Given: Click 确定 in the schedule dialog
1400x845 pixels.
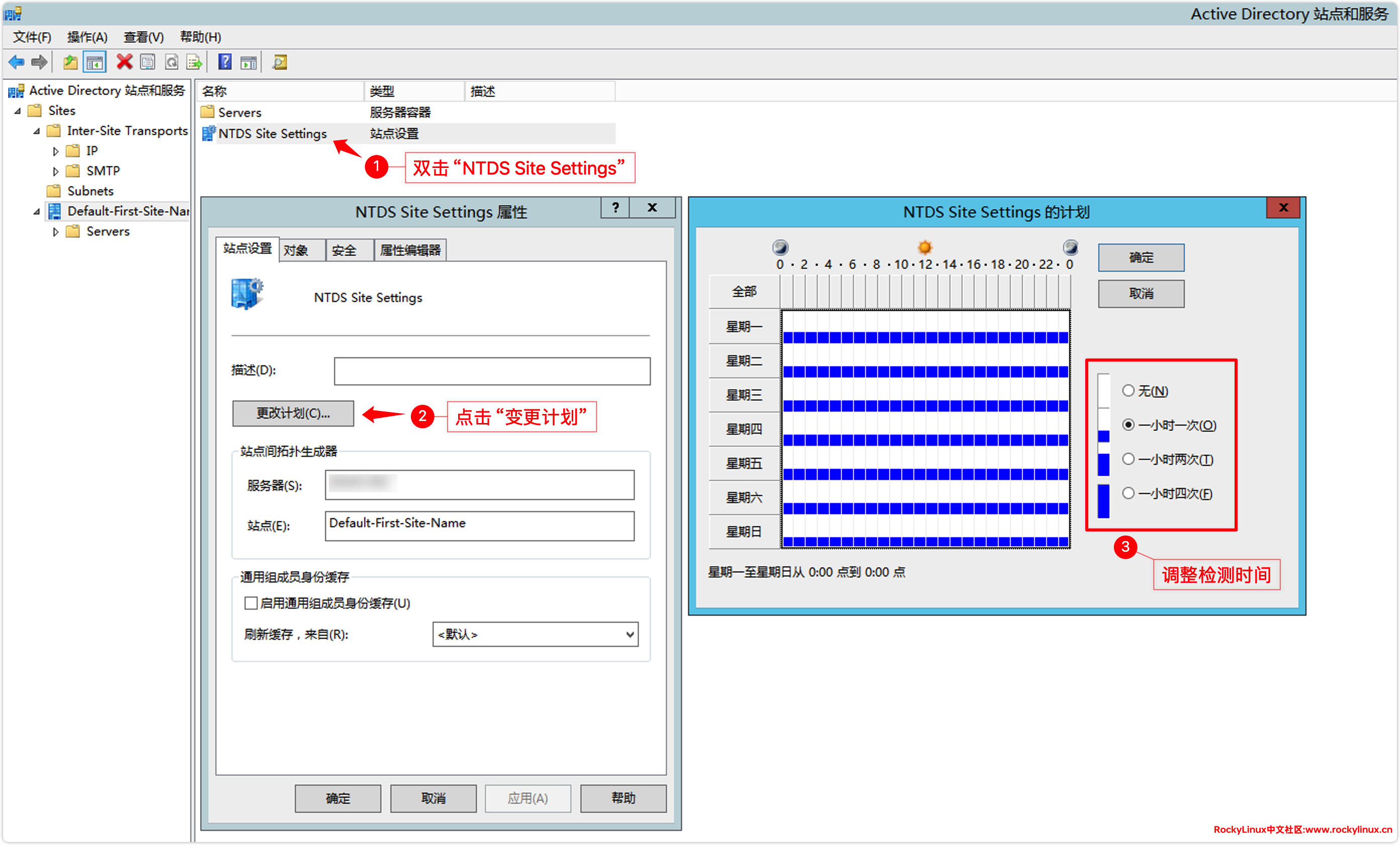Looking at the screenshot, I should (x=1141, y=258).
